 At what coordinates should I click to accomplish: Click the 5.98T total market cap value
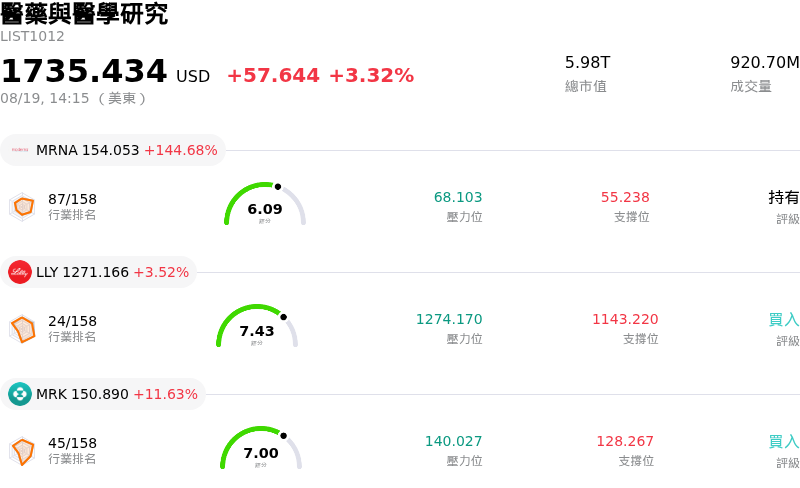click(x=587, y=62)
